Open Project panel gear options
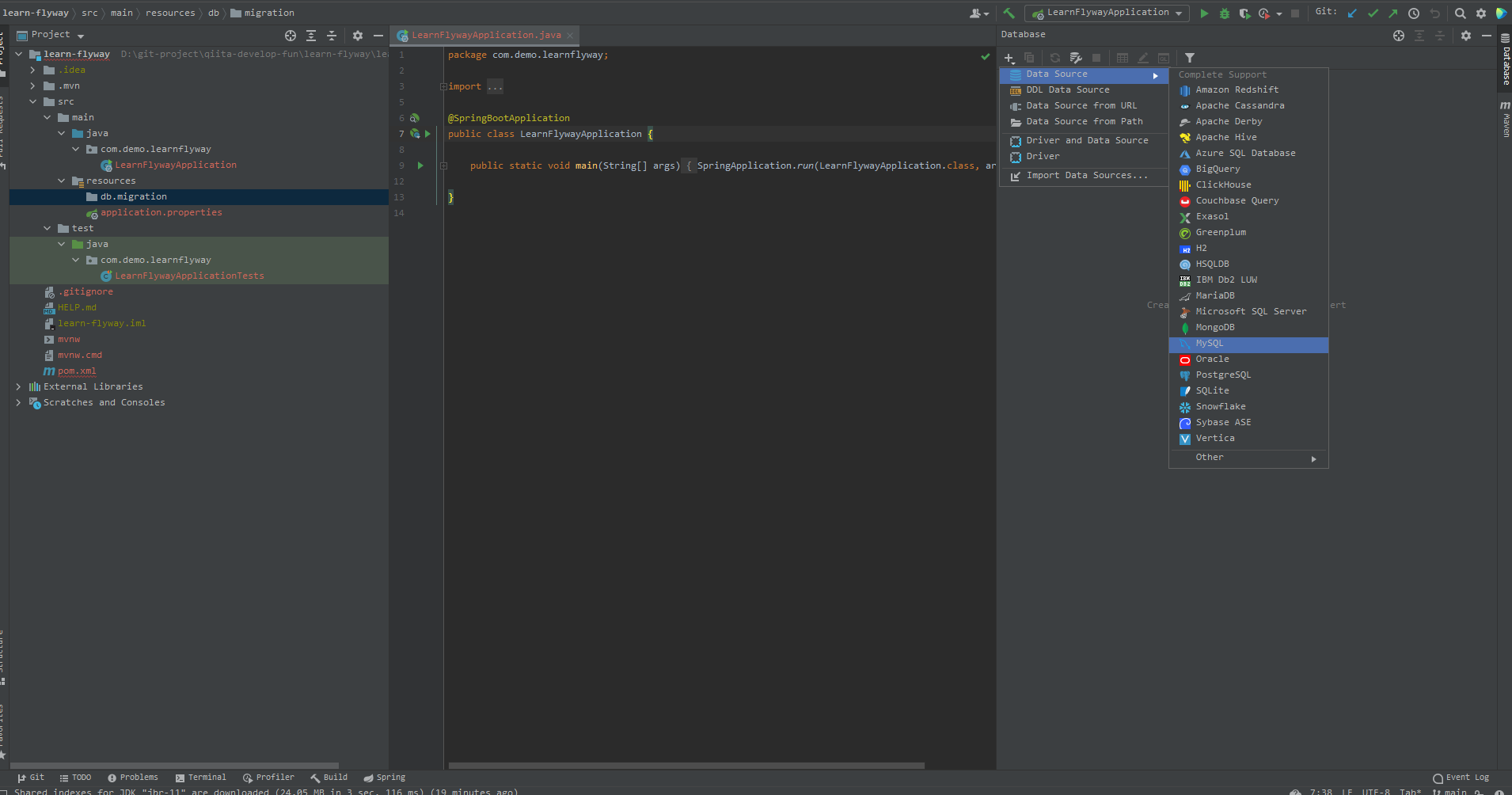Screen dimensions: 1512x795 [x=358, y=36]
